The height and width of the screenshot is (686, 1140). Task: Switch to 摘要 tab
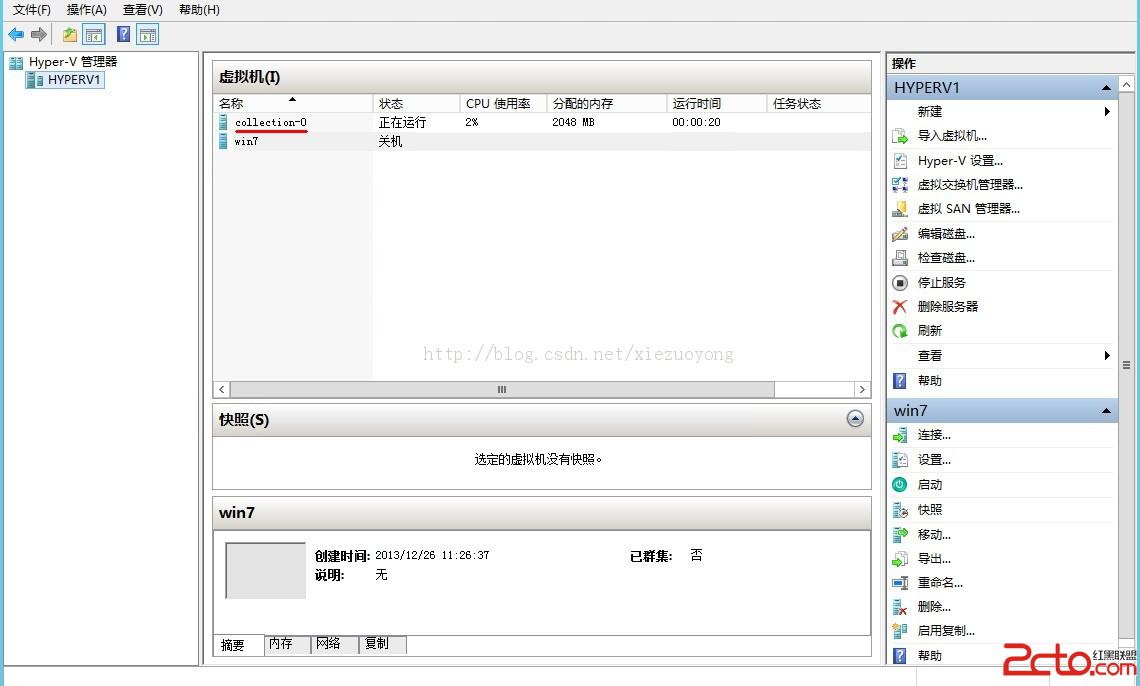pos(238,645)
